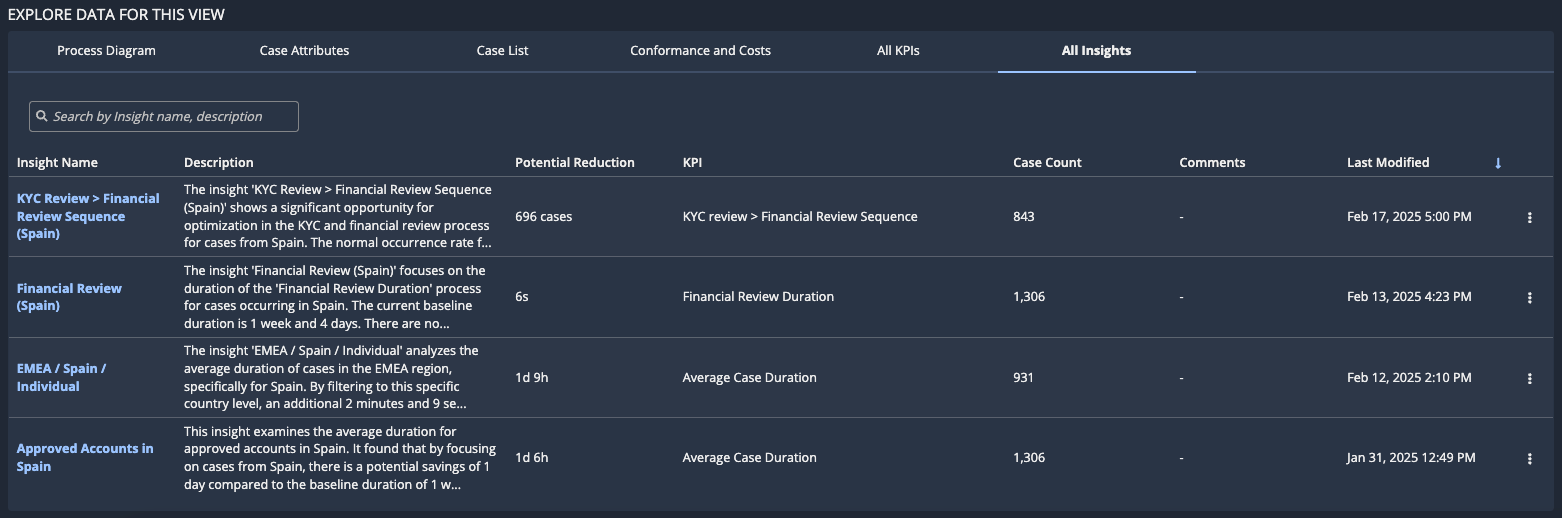Sort by Insight Name column header
Screen dimensions: 1562x518
click(x=57, y=162)
